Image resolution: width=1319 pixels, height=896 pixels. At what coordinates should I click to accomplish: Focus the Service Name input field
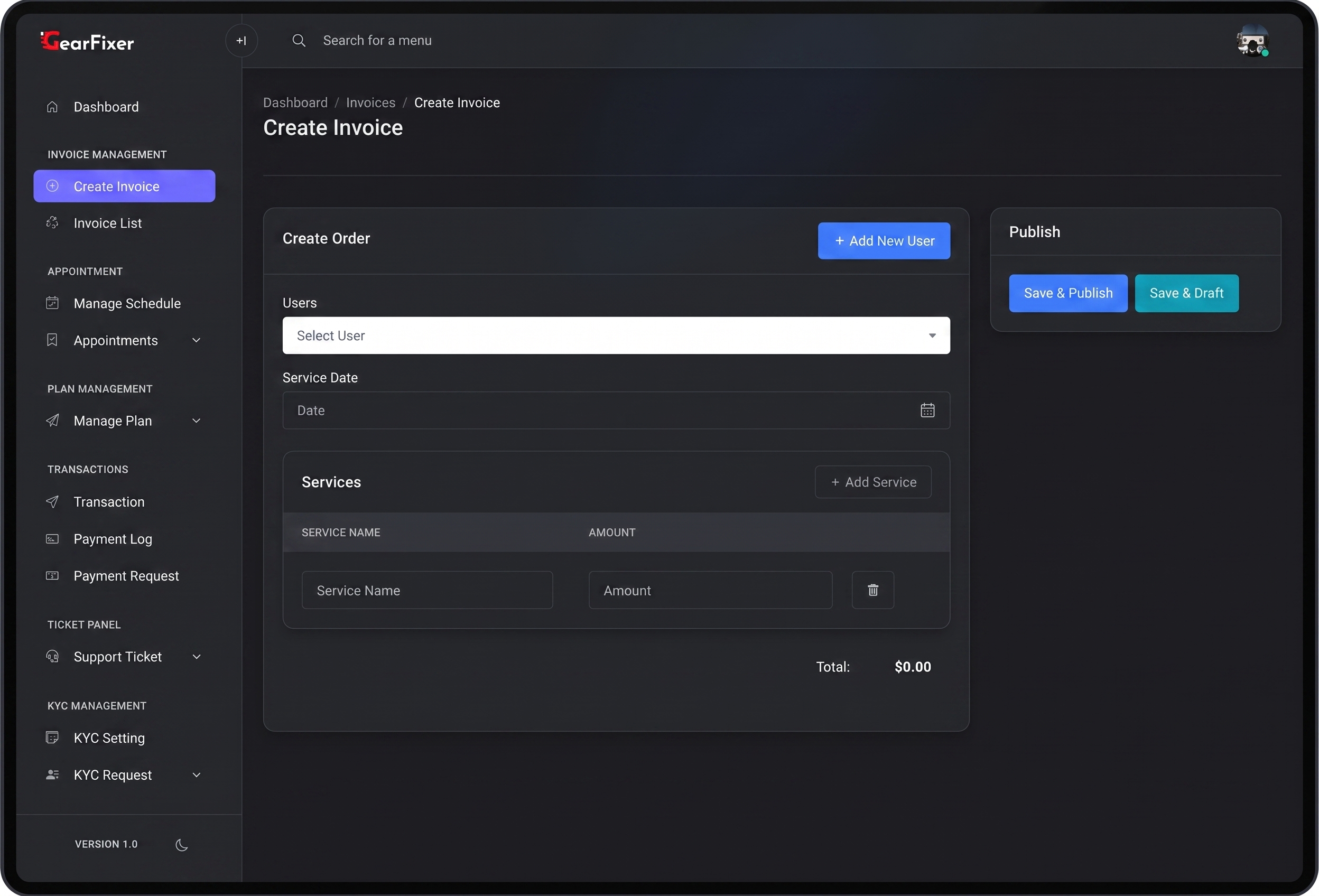click(x=428, y=590)
